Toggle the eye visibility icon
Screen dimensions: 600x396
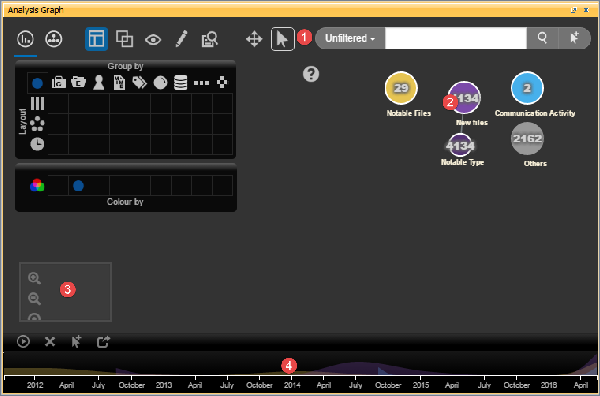(153, 39)
